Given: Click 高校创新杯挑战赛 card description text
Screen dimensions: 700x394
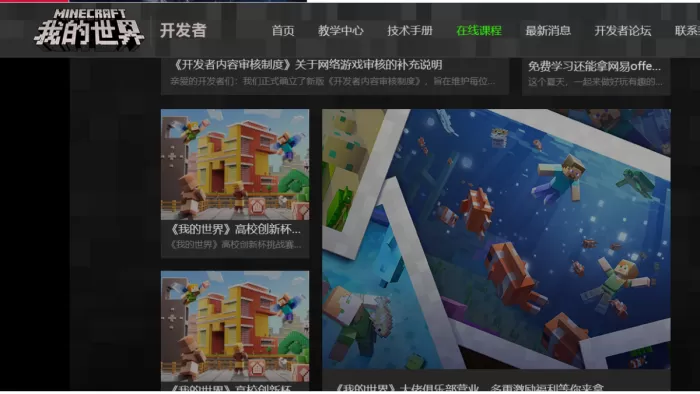Looking at the screenshot, I should tap(235, 245).
